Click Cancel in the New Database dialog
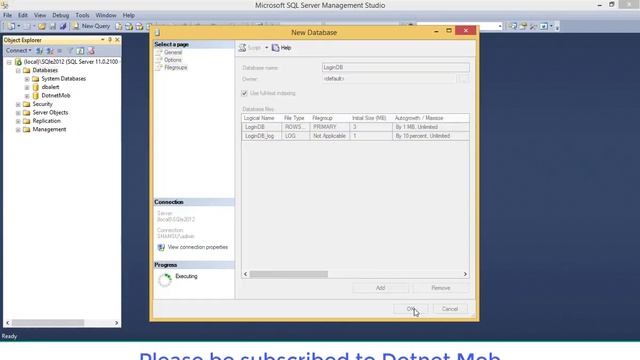The width and height of the screenshot is (640, 360). [x=449, y=309]
